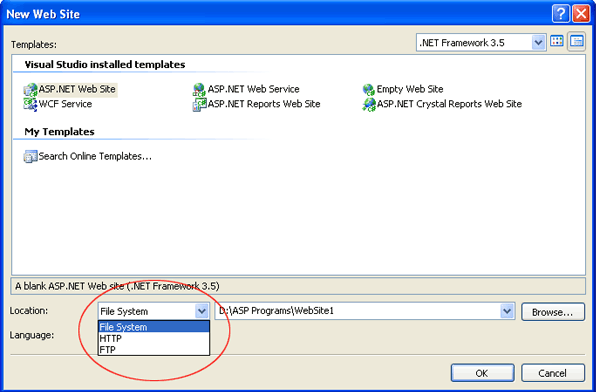Click the ASP.NET Reports Web Site label
The image size is (596, 392).
click(x=264, y=104)
